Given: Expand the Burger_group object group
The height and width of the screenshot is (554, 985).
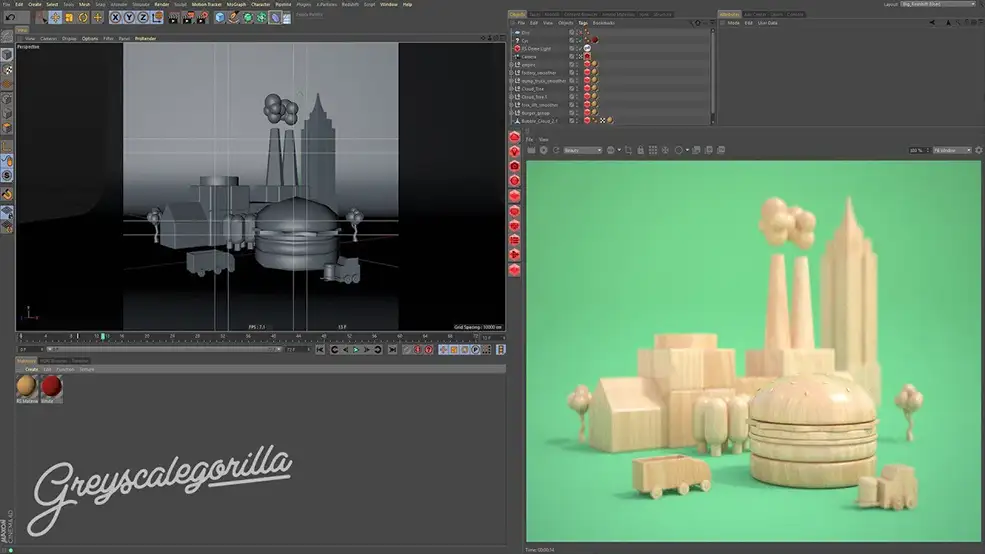Looking at the screenshot, I should coord(511,113).
